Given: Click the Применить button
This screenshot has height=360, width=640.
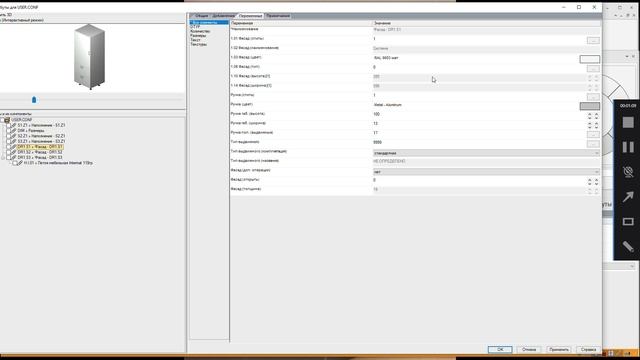Looking at the screenshot, I should tap(558, 349).
